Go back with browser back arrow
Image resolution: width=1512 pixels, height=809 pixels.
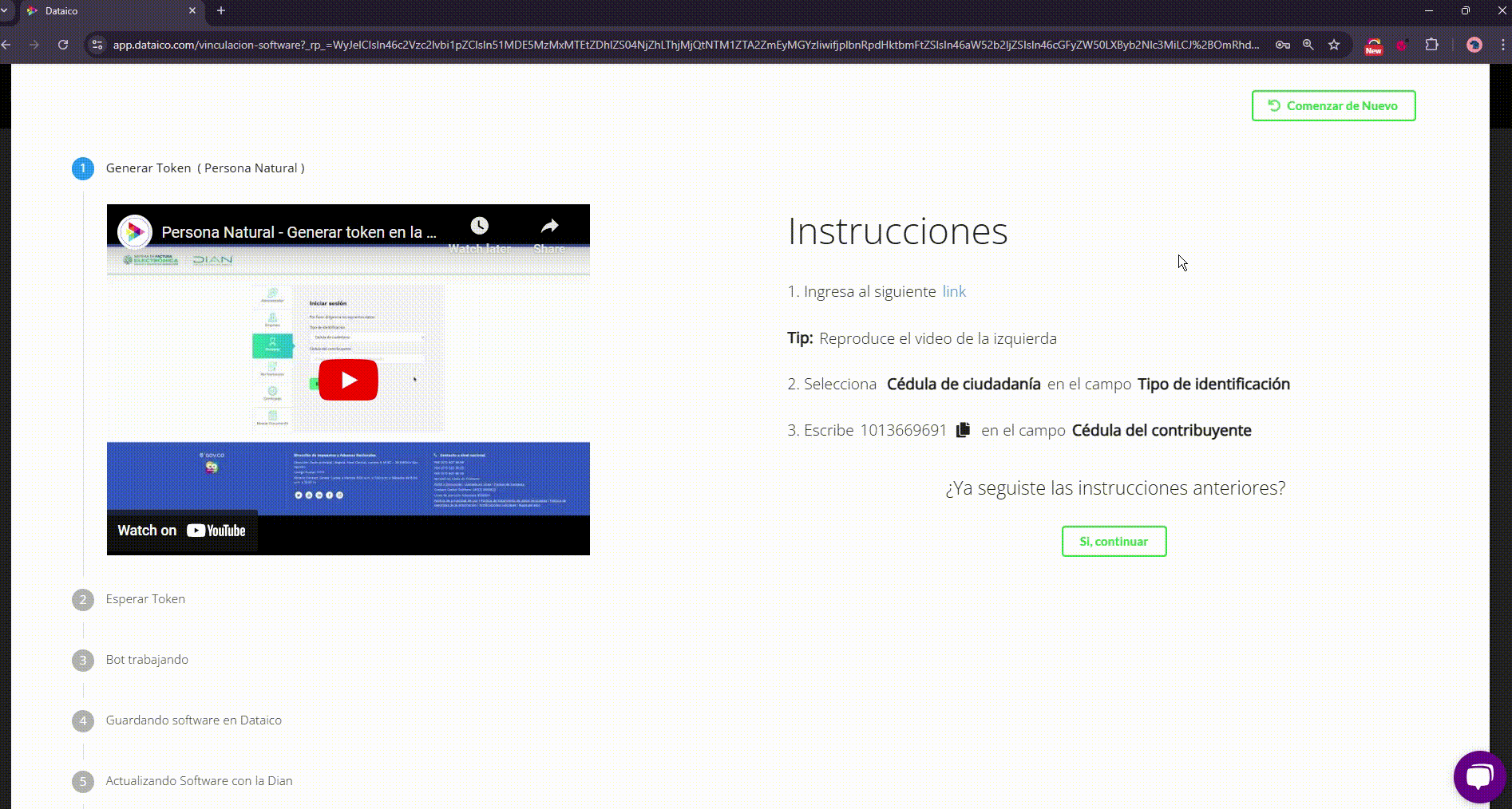coord(6,45)
